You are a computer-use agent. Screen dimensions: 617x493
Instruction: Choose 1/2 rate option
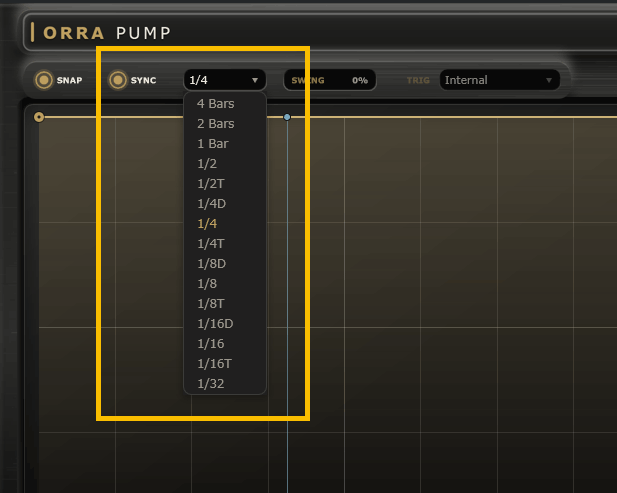click(x=225, y=164)
